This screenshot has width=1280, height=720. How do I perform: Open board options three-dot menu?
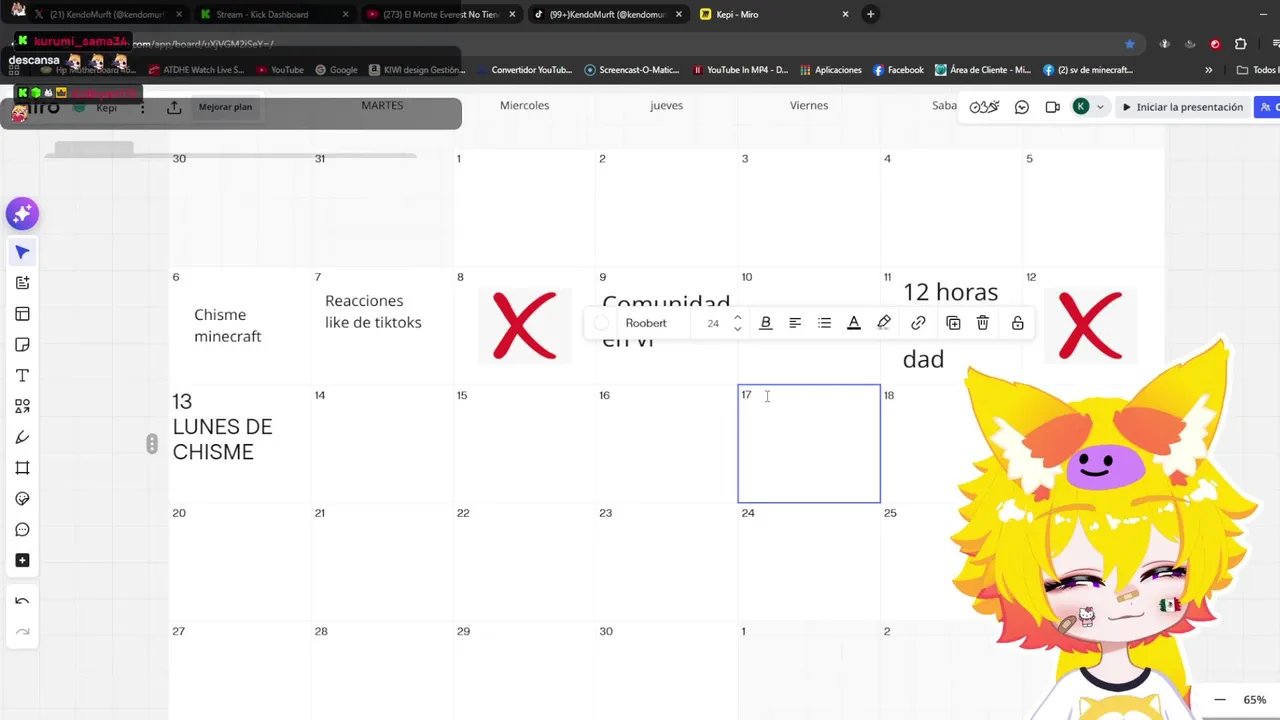(142, 107)
